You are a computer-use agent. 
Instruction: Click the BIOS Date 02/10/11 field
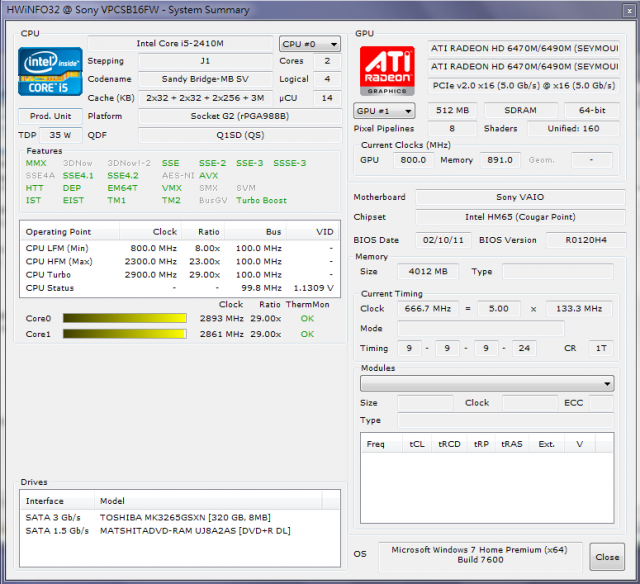point(443,240)
